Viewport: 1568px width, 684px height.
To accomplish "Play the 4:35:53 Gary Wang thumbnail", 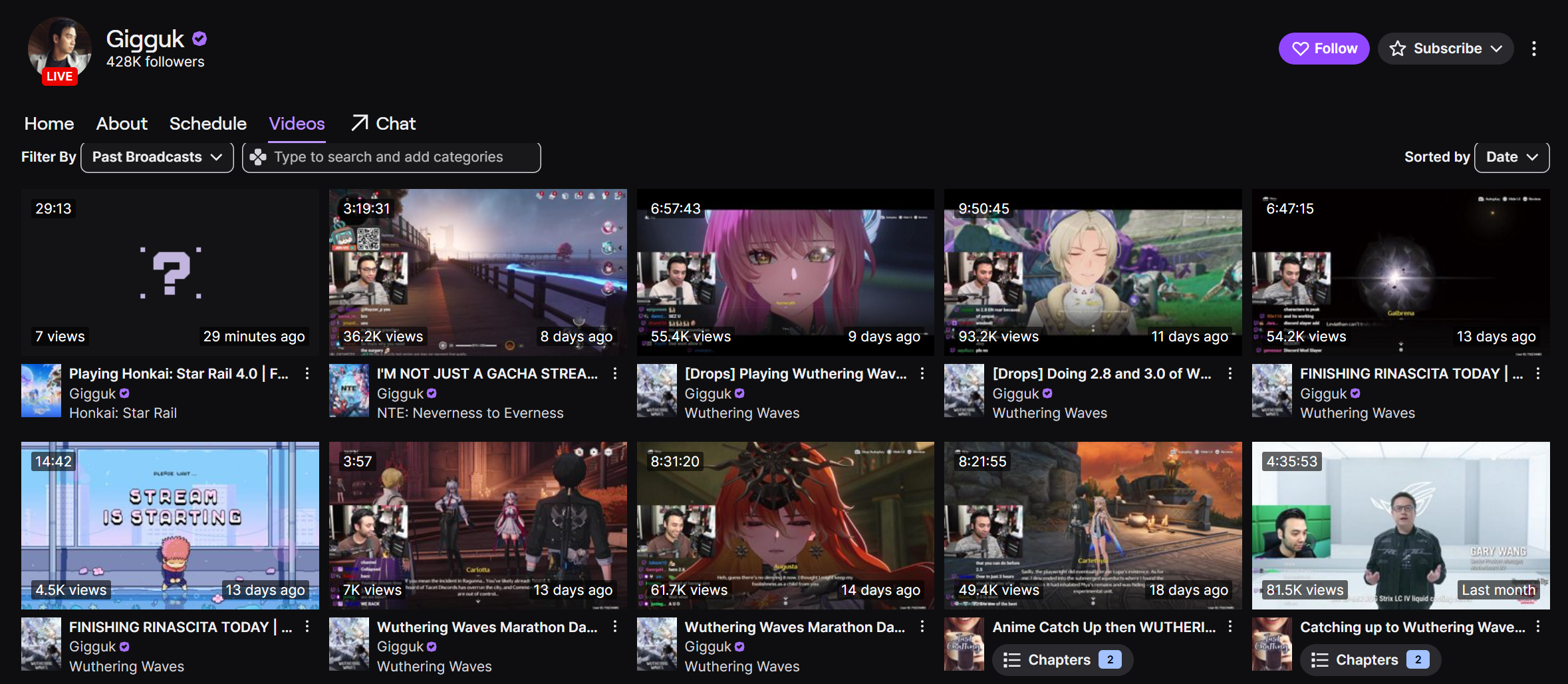I will (1401, 526).
